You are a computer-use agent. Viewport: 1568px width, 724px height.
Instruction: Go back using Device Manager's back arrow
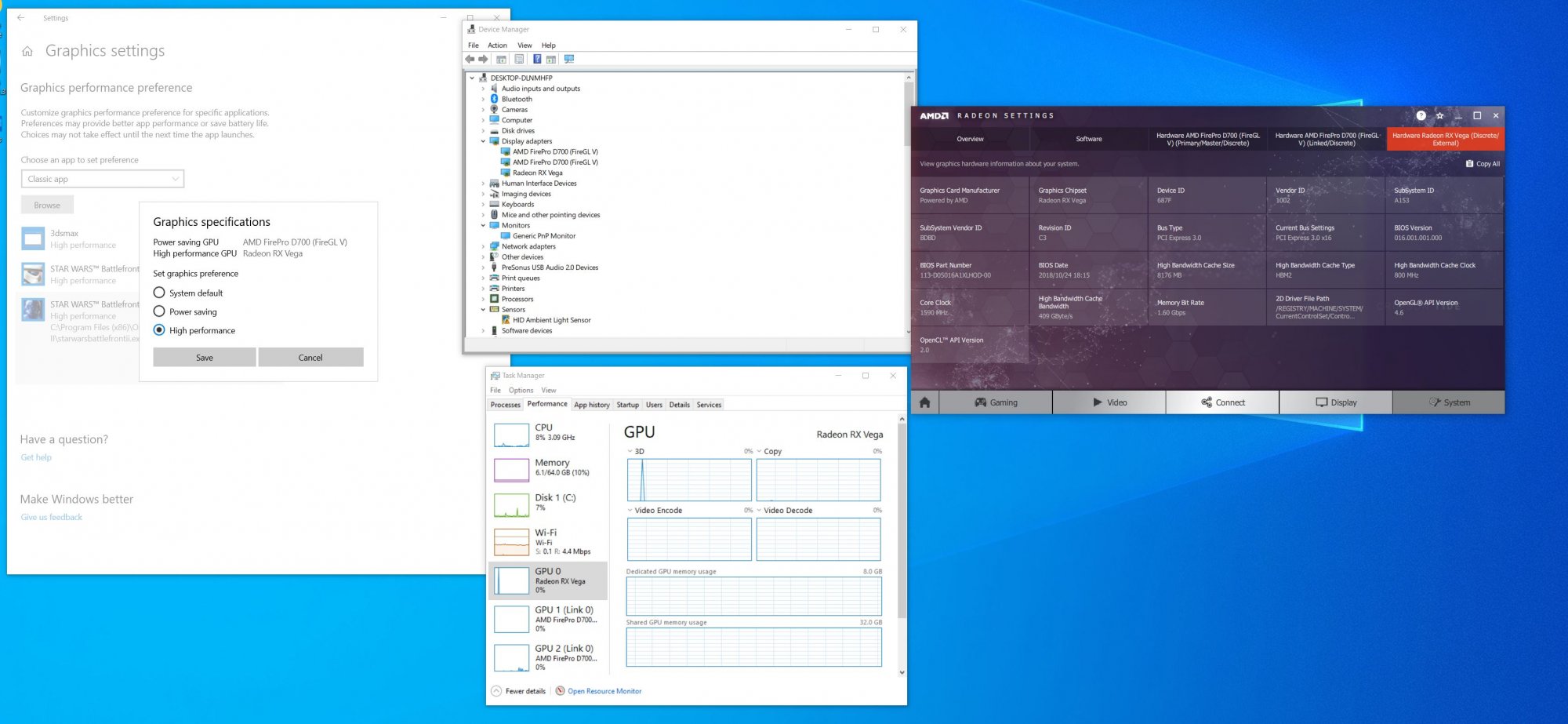[470, 60]
